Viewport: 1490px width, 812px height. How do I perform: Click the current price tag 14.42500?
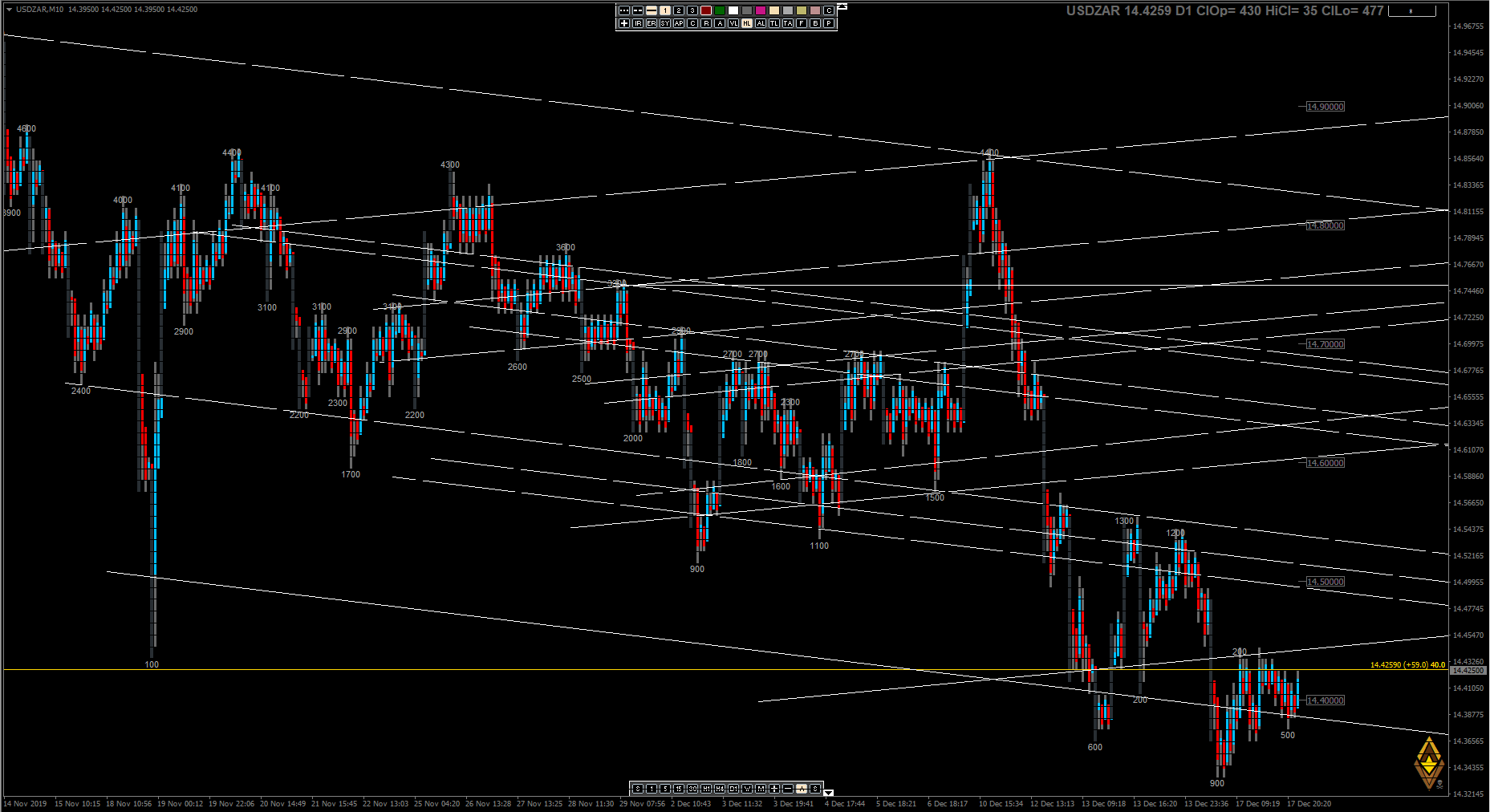(1468, 670)
